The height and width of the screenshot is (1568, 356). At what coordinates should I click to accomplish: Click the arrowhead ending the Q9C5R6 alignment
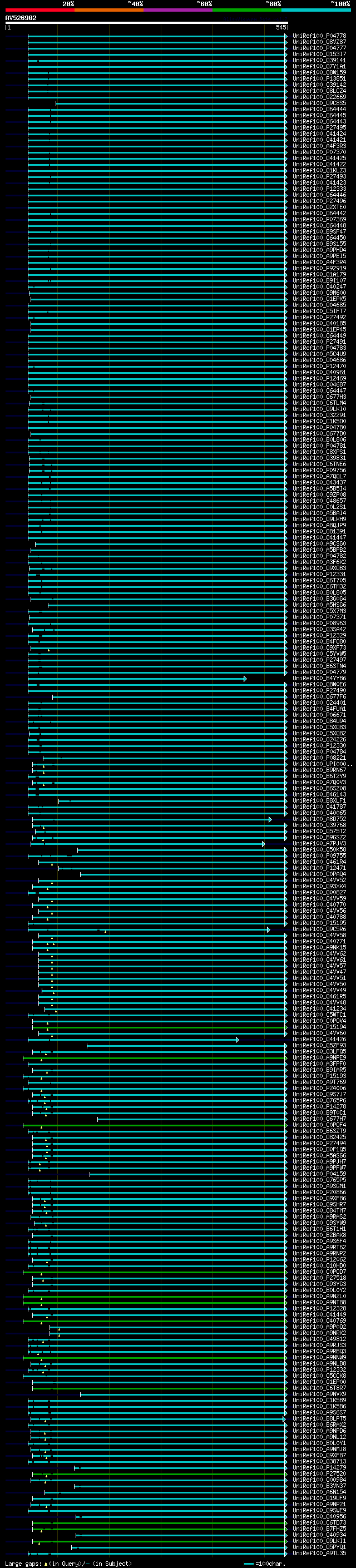click(268, 929)
